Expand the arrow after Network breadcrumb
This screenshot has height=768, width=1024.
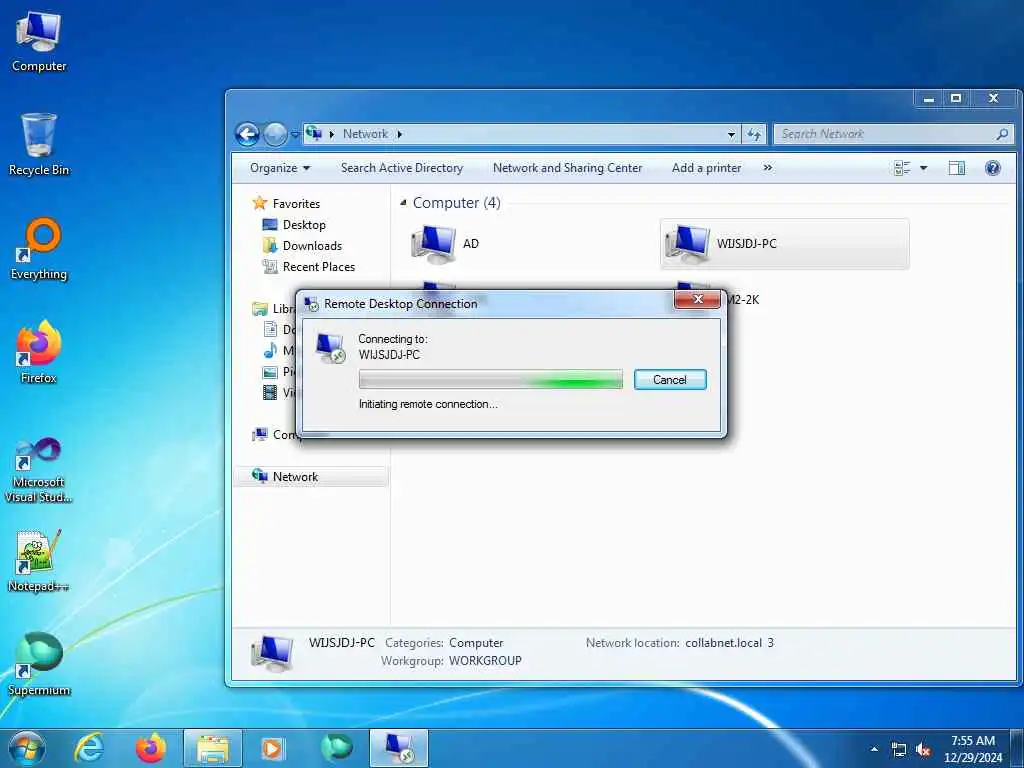(399, 134)
